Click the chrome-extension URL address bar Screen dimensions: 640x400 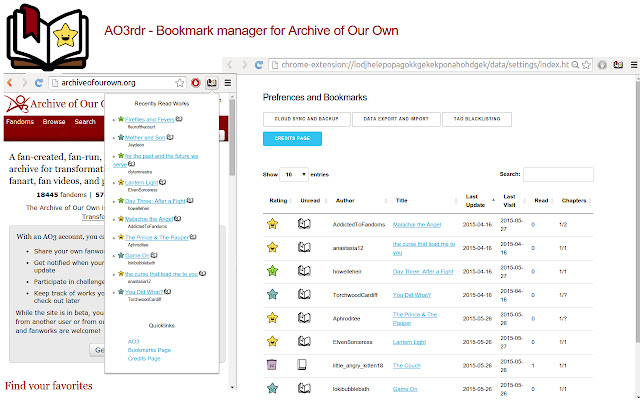click(430, 64)
